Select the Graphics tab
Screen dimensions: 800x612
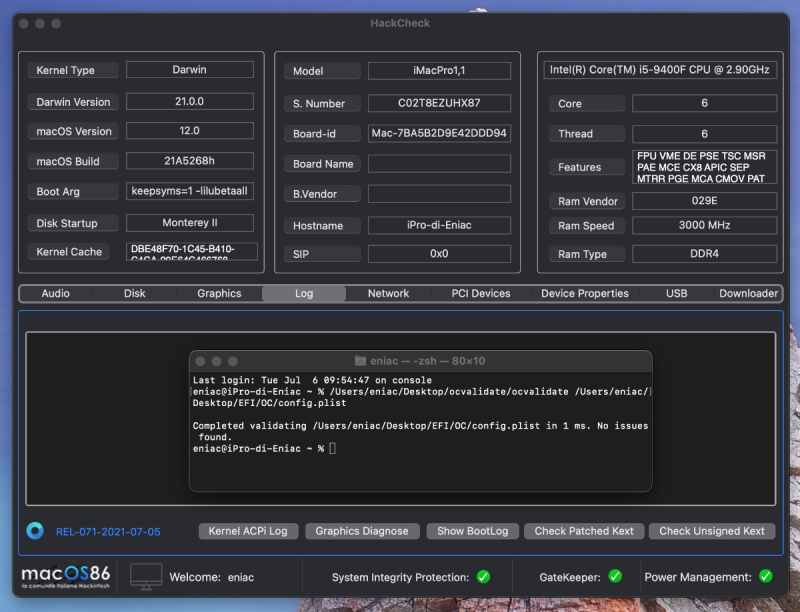pyautogui.click(x=219, y=293)
